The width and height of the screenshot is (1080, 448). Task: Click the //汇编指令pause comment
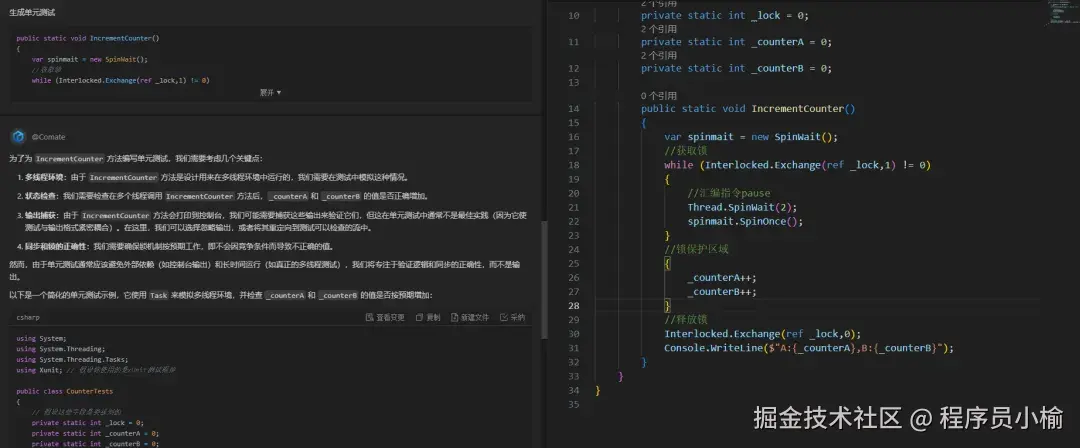729,193
